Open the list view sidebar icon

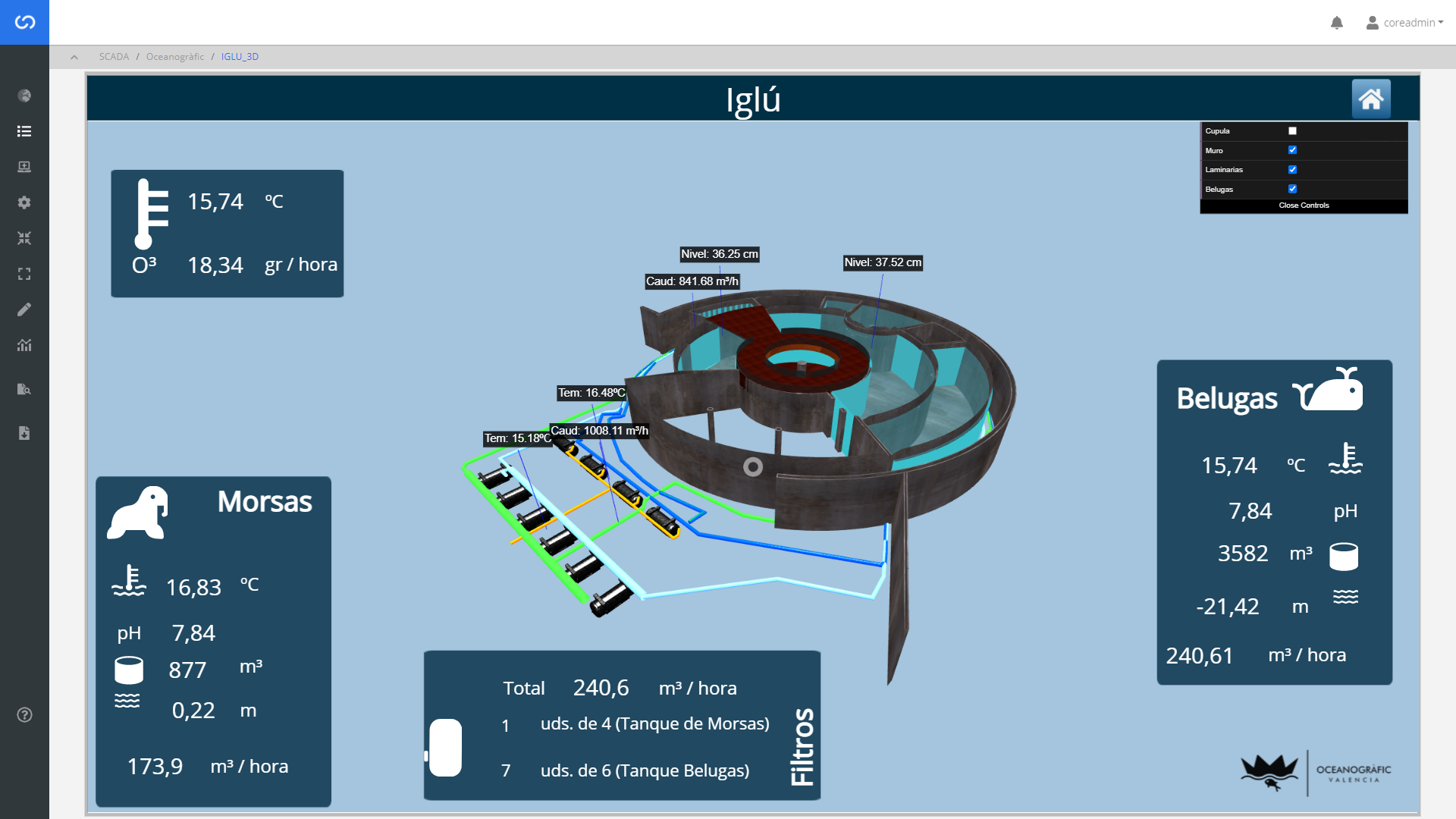point(24,131)
